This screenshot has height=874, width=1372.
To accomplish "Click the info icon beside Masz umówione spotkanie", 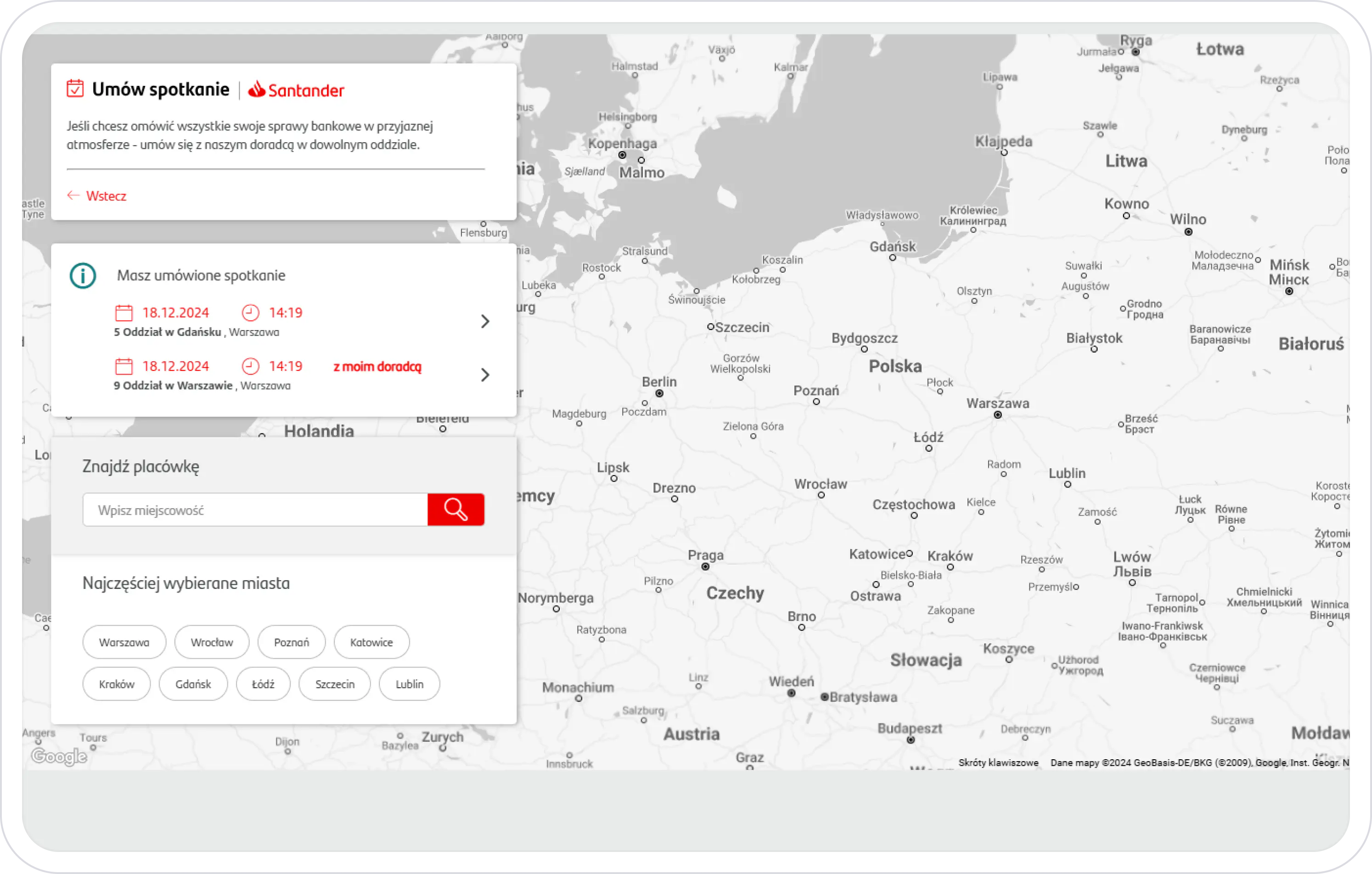I will pyautogui.click(x=83, y=276).
